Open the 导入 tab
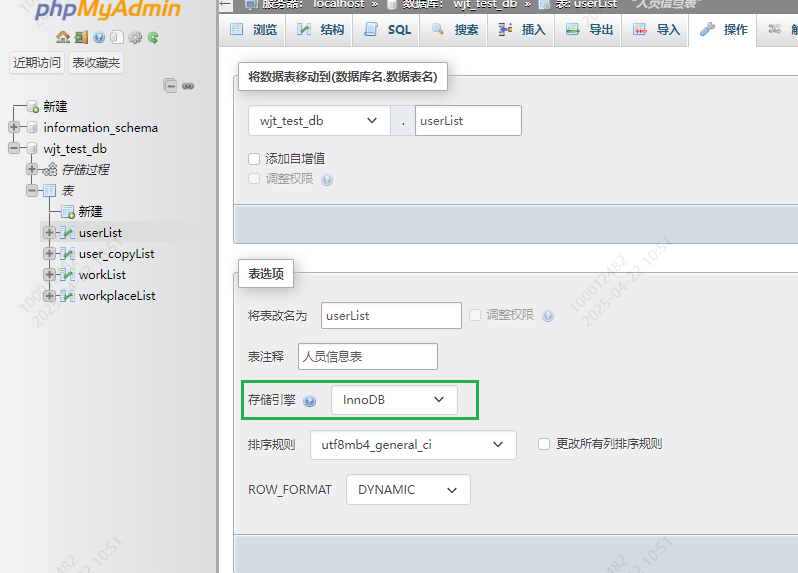This screenshot has height=573, width=798. click(656, 30)
